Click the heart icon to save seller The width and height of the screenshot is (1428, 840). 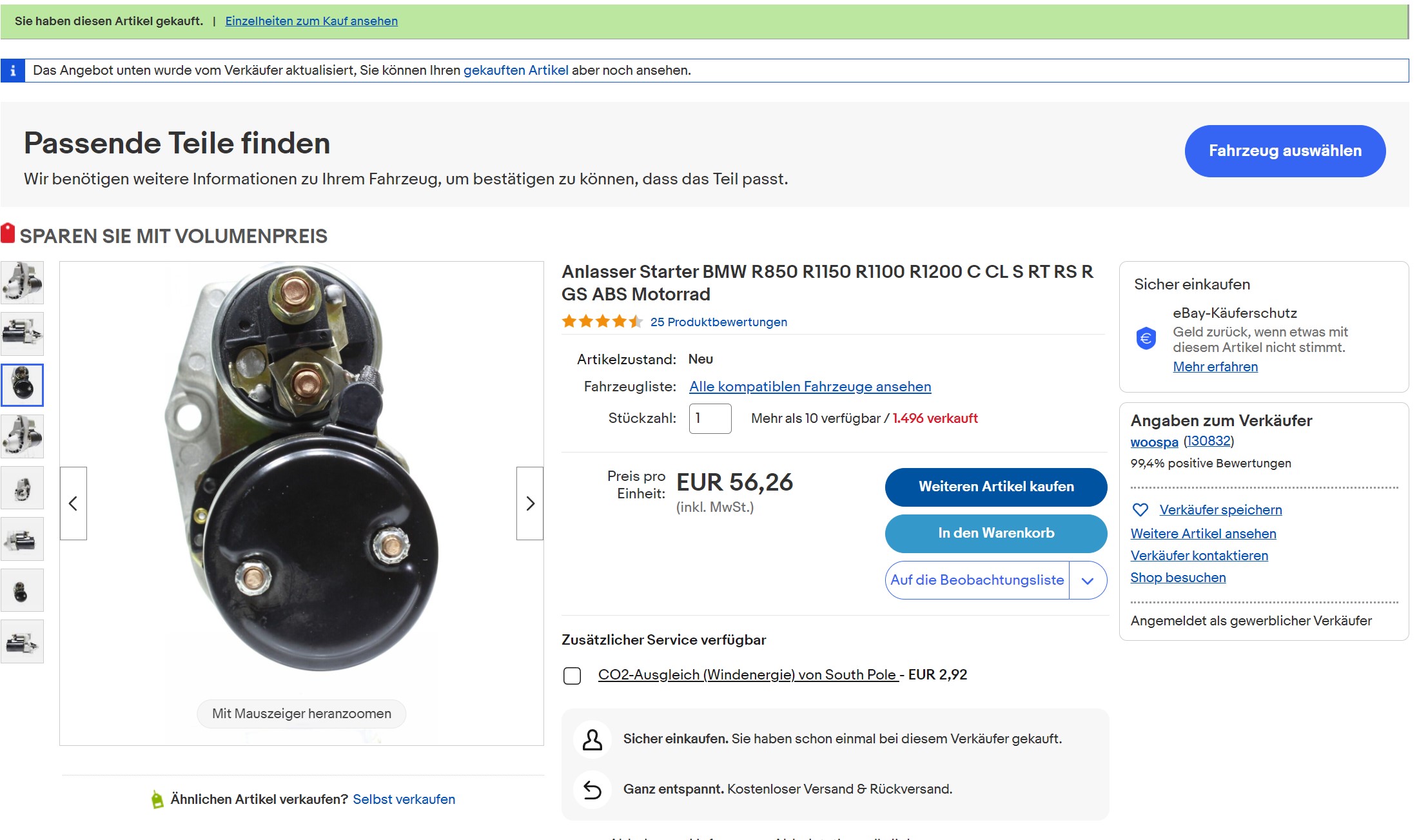[x=1140, y=510]
